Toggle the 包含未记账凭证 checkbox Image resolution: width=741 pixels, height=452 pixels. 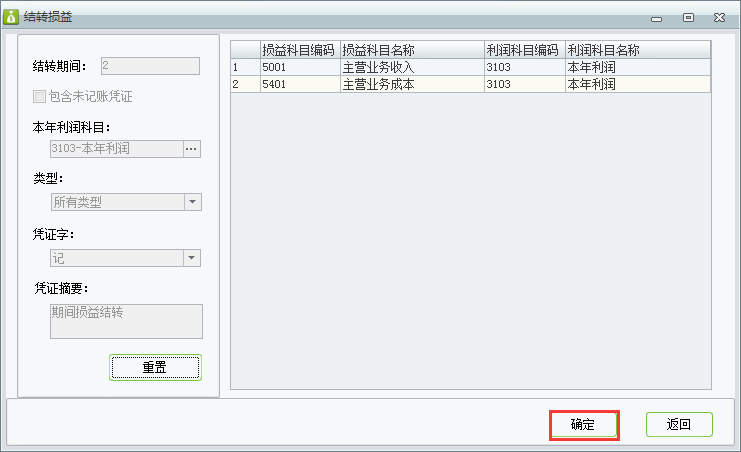pyautogui.click(x=39, y=97)
